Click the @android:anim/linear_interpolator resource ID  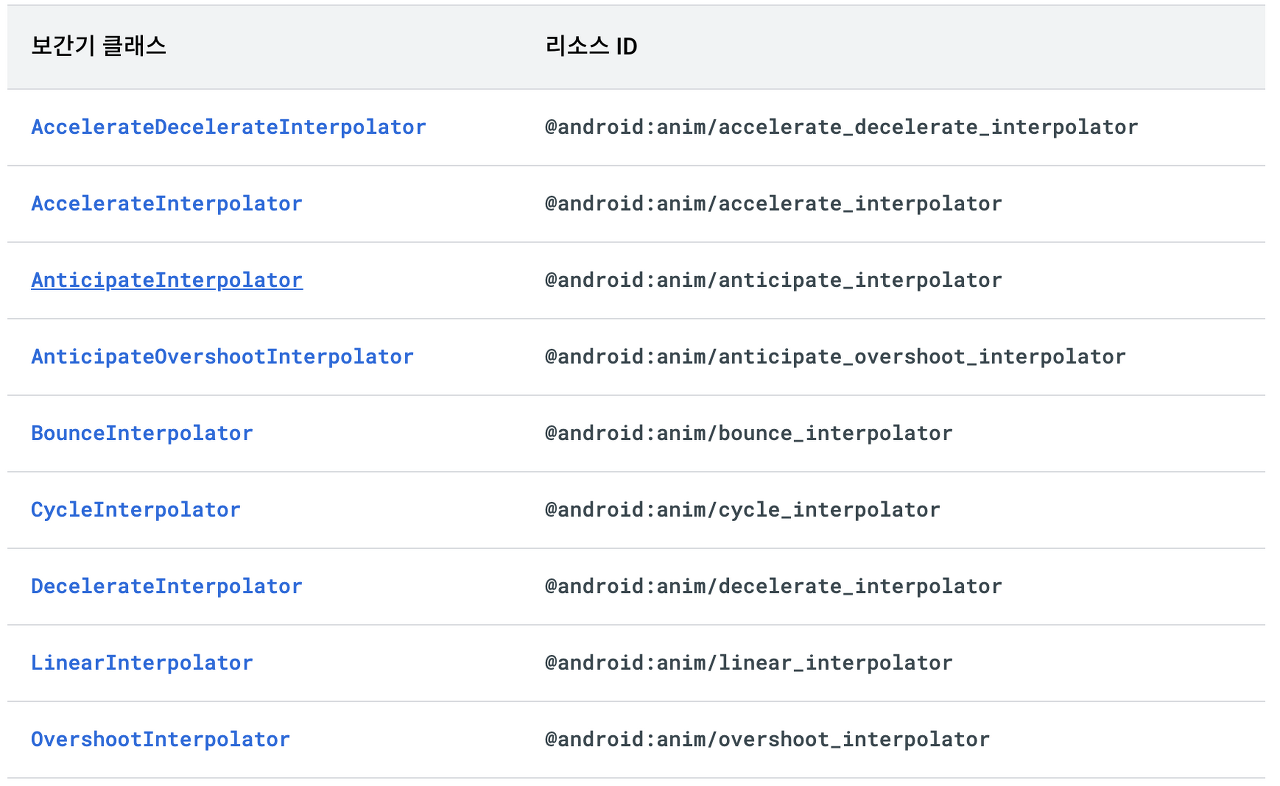click(x=748, y=663)
